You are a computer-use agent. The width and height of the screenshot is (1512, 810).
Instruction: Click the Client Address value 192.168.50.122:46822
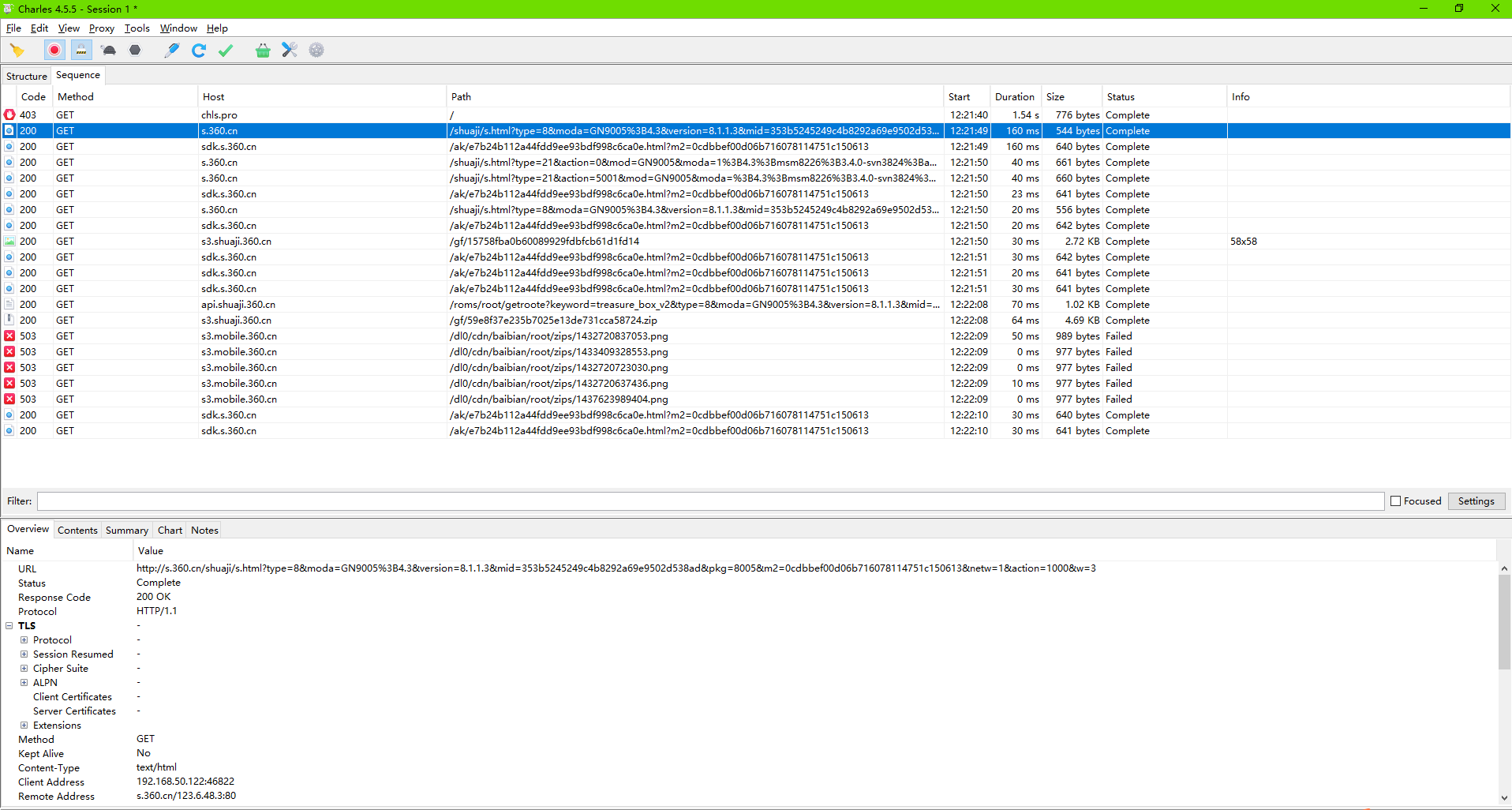tap(185, 782)
